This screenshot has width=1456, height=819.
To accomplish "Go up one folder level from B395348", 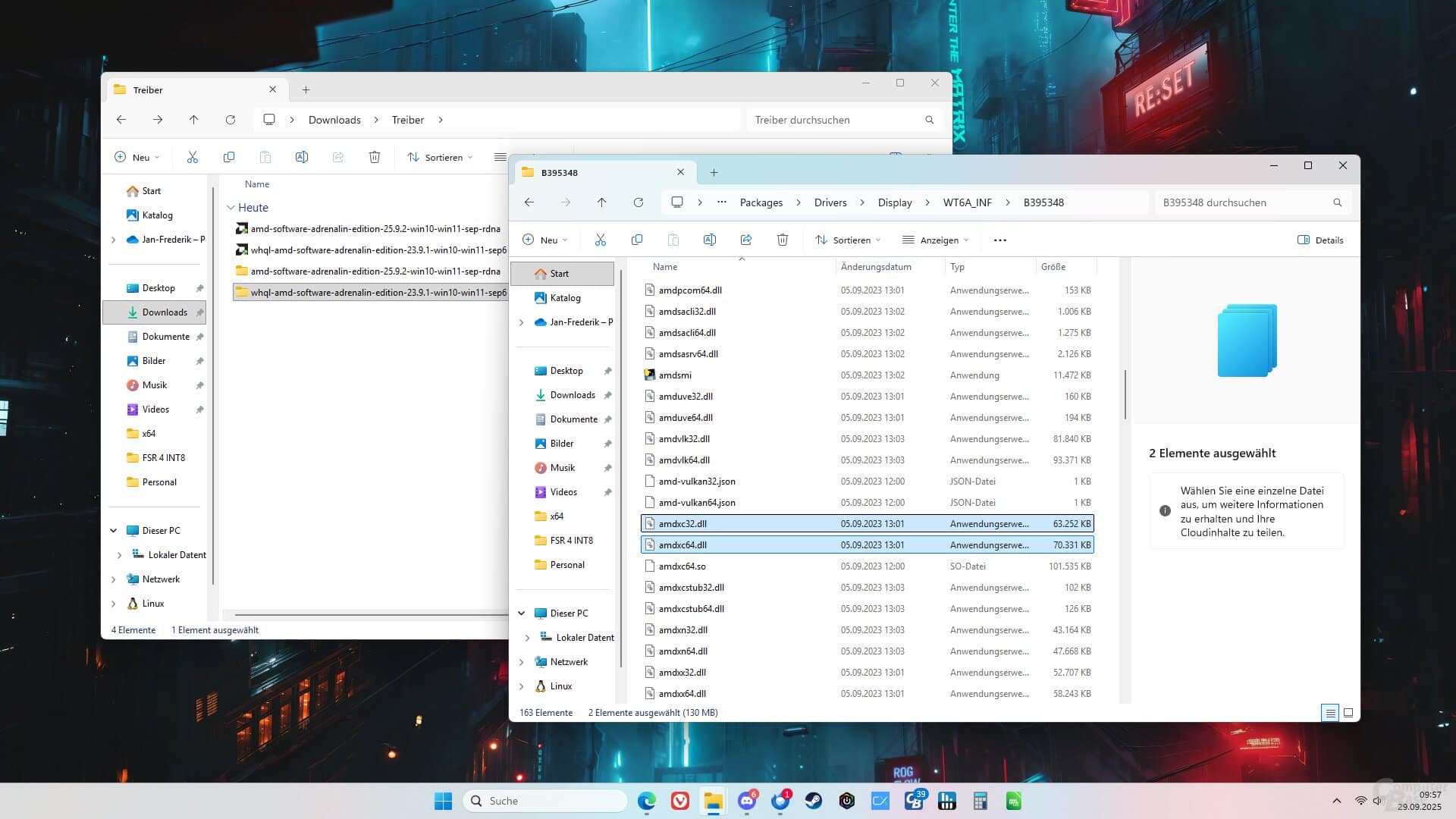I will click(602, 202).
